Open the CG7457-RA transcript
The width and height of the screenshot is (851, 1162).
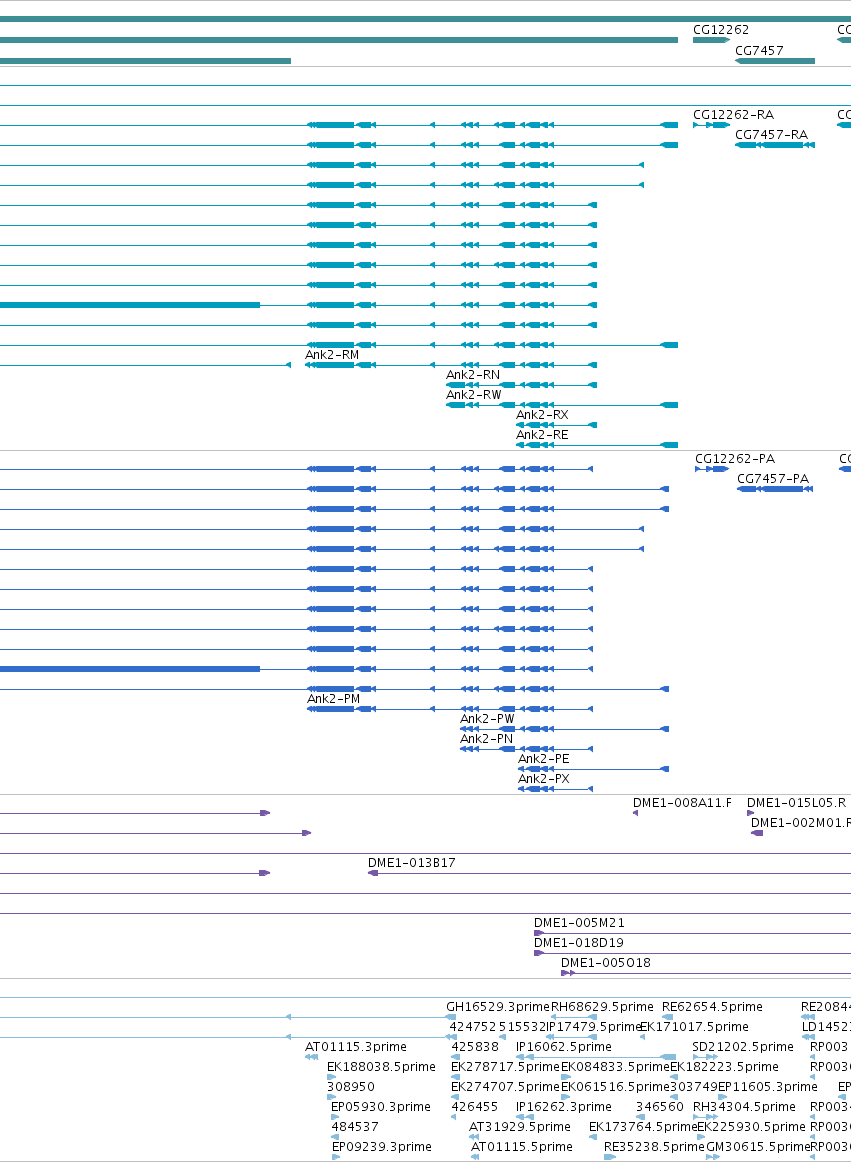click(775, 145)
